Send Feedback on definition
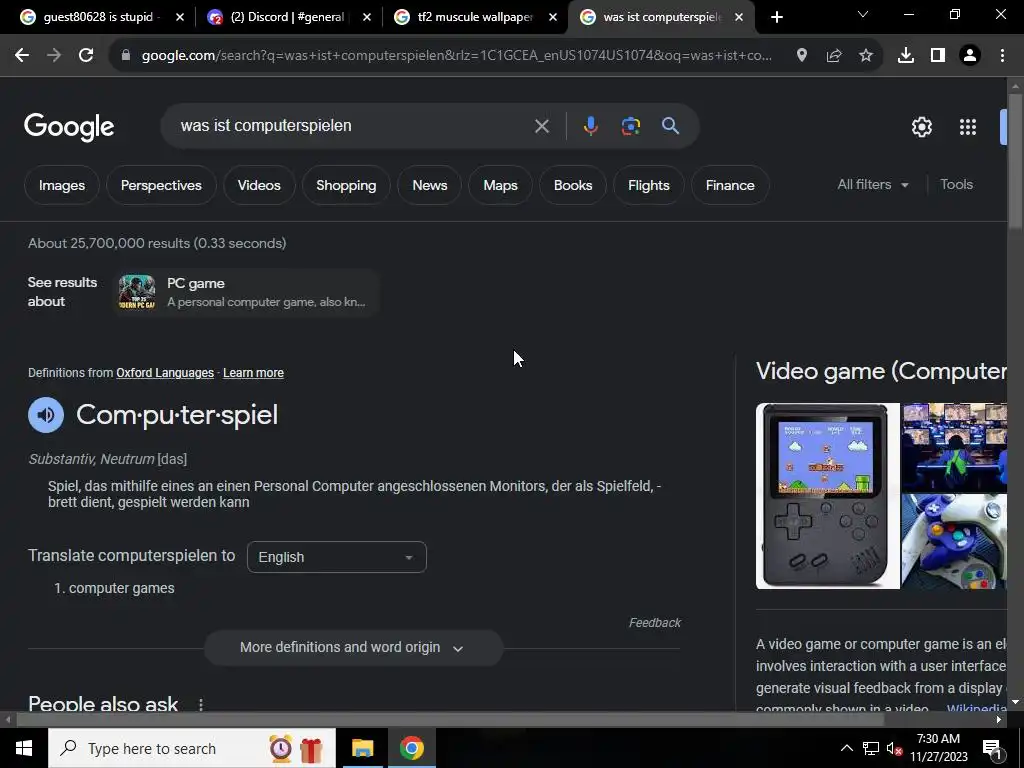Image resolution: width=1024 pixels, height=768 pixels. pos(654,623)
